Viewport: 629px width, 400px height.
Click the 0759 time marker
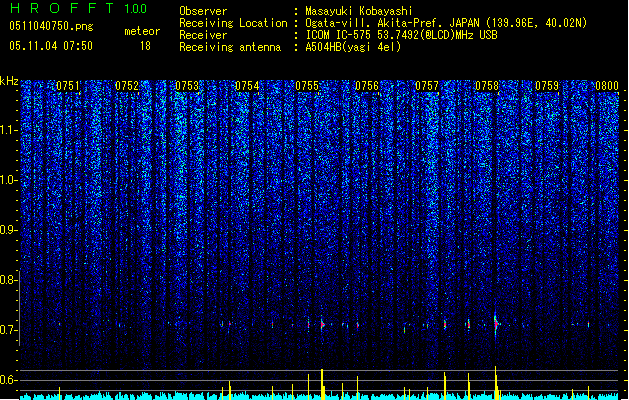point(547,86)
